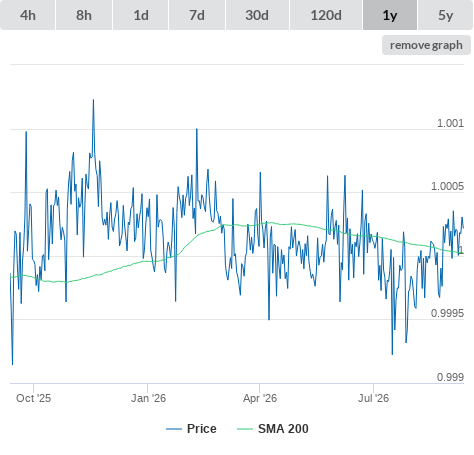Click the Oct '25 axis label
474x455 pixels.
[x=34, y=398]
